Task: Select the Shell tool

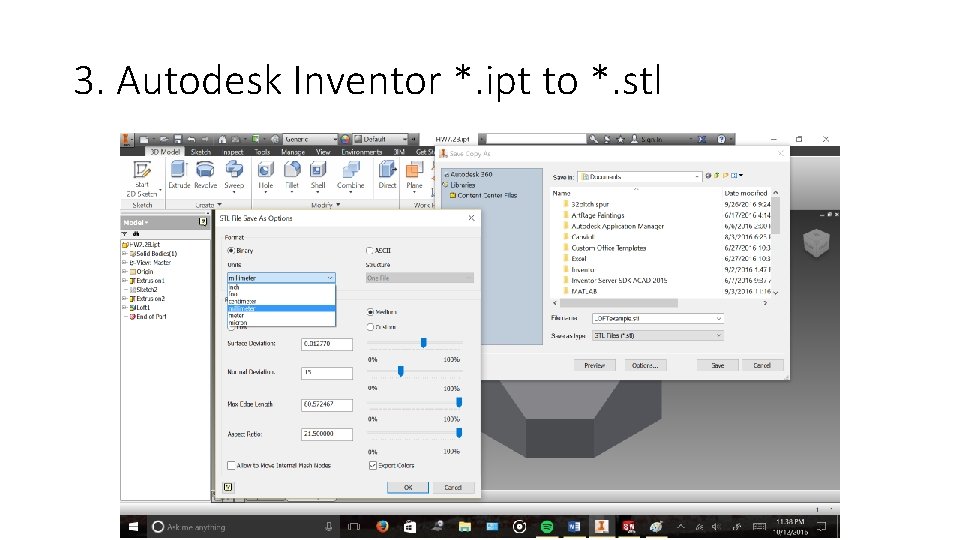Action: click(318, 176)
